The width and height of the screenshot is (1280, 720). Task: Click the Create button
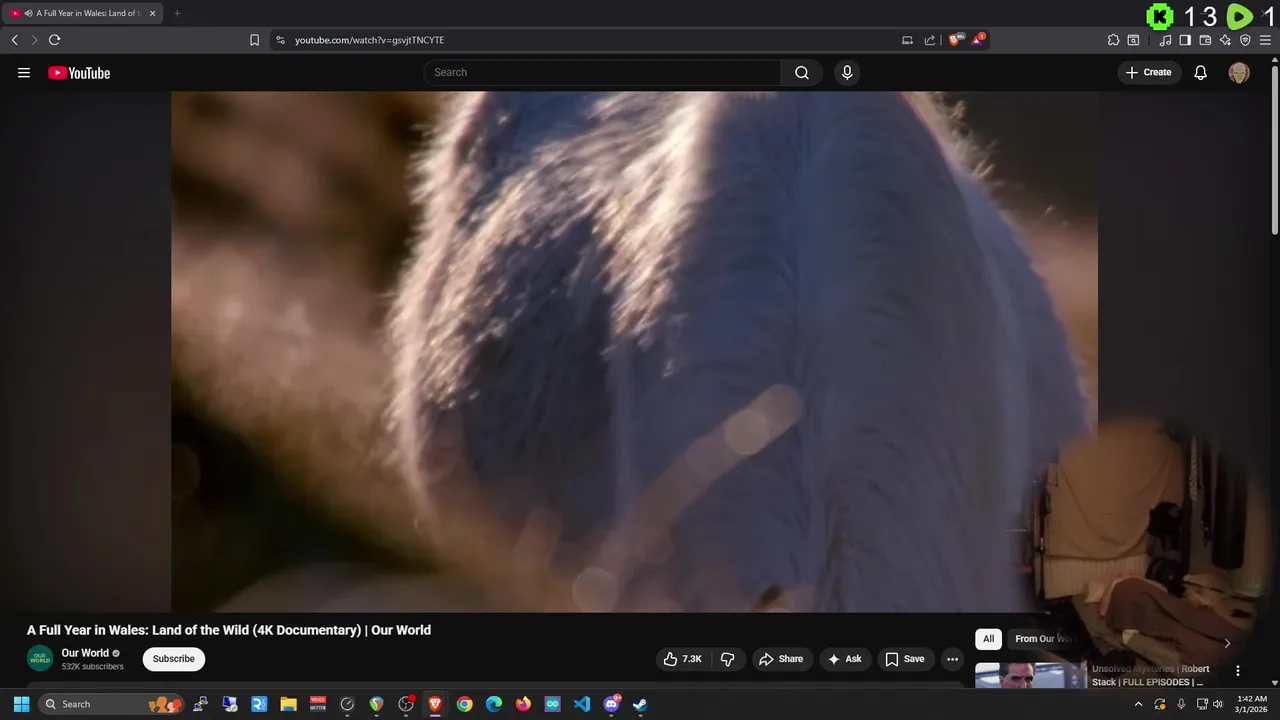point(1149,72)
